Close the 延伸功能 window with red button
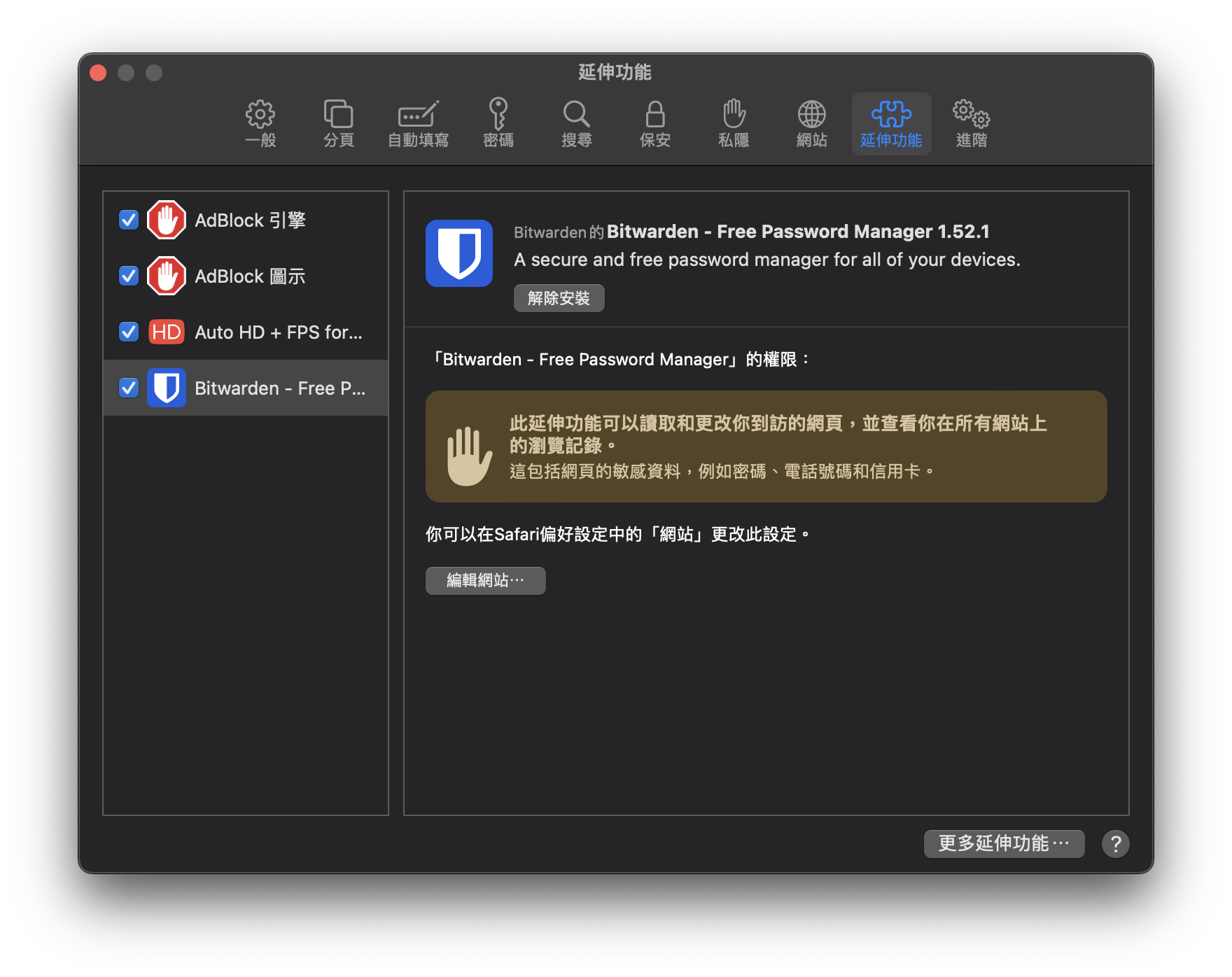Viewport: 1232px width, 977px height. [98, 73]
